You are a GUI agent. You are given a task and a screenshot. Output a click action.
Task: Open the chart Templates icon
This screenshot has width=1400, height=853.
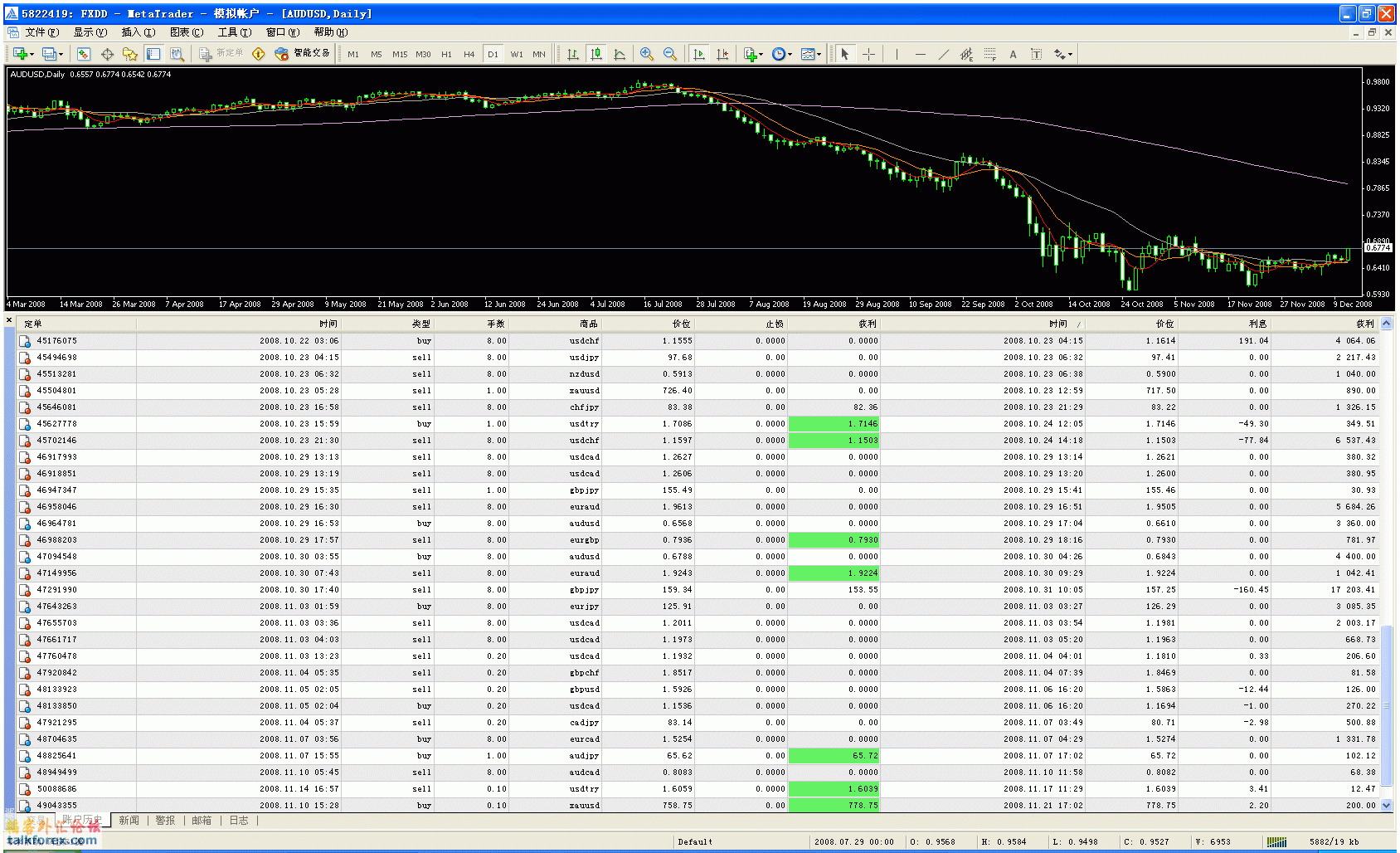point(808,54)
